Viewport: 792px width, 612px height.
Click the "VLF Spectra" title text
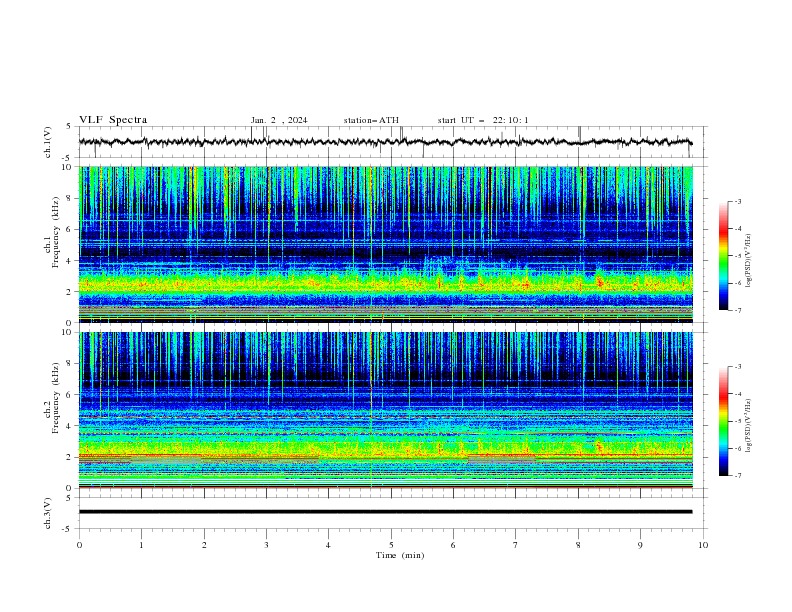coord(113,120)
